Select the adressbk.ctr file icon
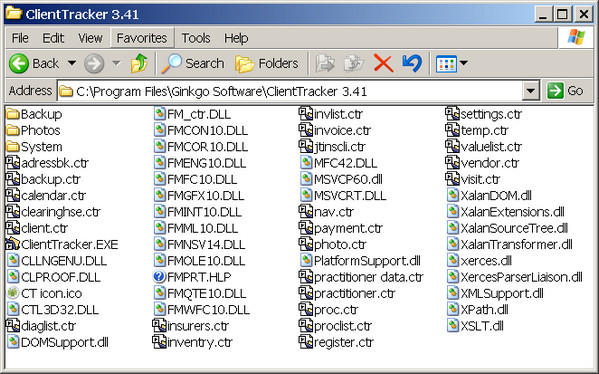This screenshot has height=374, width=599. [x=13, y=163]
